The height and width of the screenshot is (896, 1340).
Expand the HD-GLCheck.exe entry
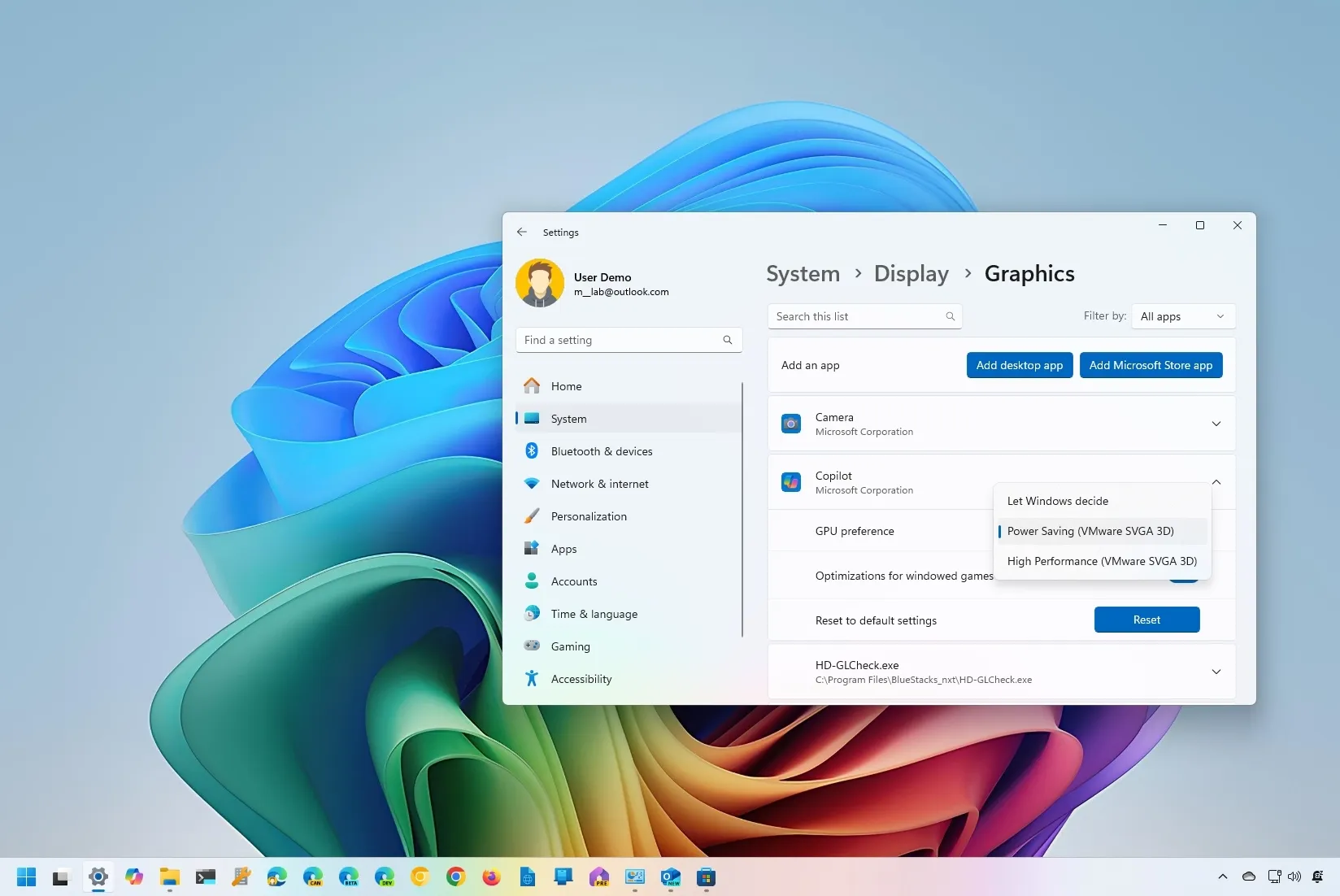click(x=1216, y=672)
